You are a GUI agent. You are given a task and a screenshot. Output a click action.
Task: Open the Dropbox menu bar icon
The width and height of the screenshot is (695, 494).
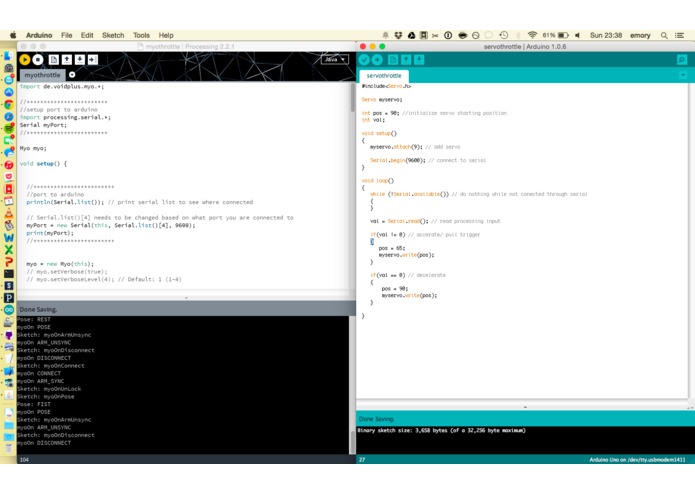tap(398, 35)
